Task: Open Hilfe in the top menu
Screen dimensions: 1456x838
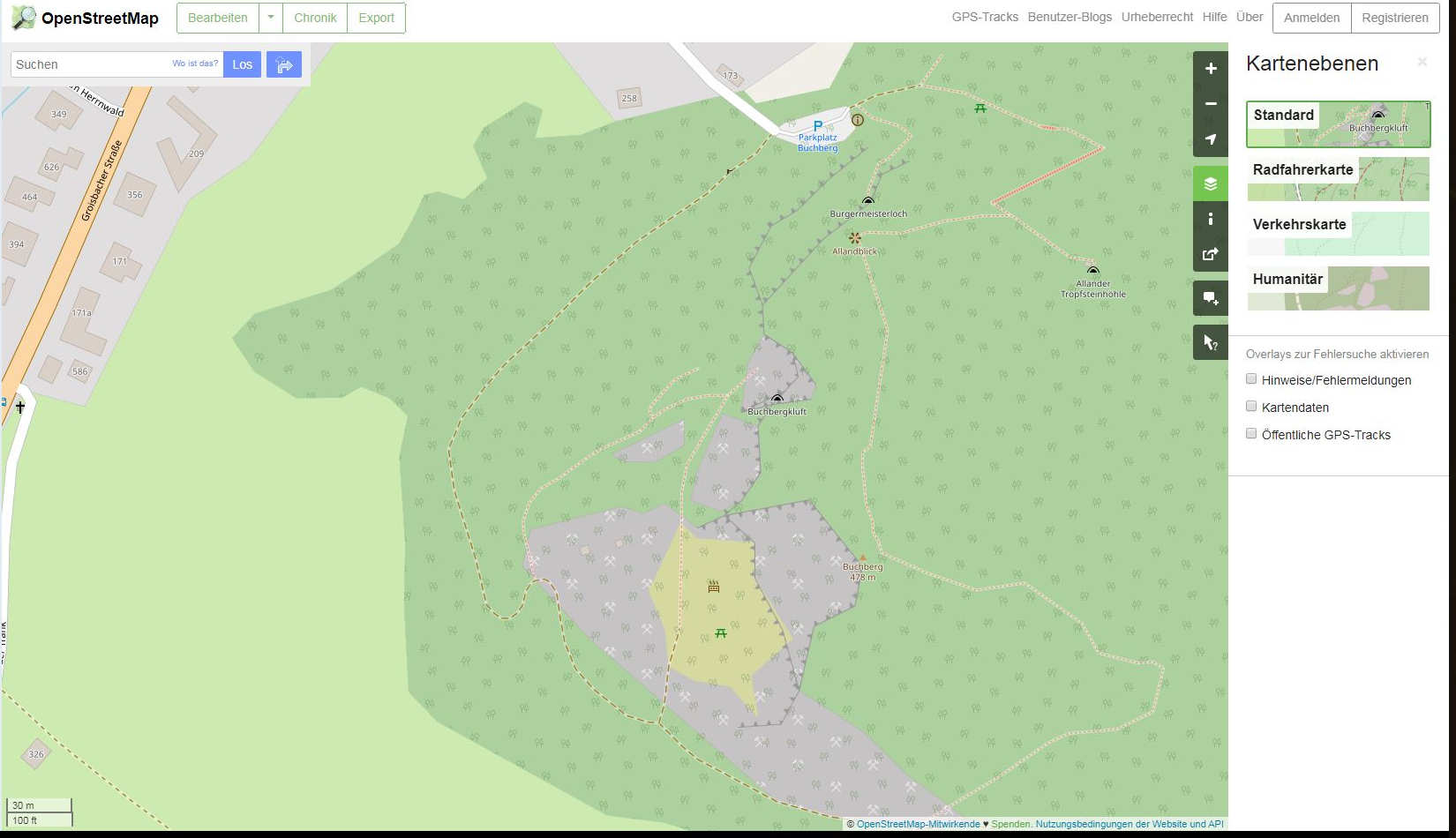Action: 1214,17
